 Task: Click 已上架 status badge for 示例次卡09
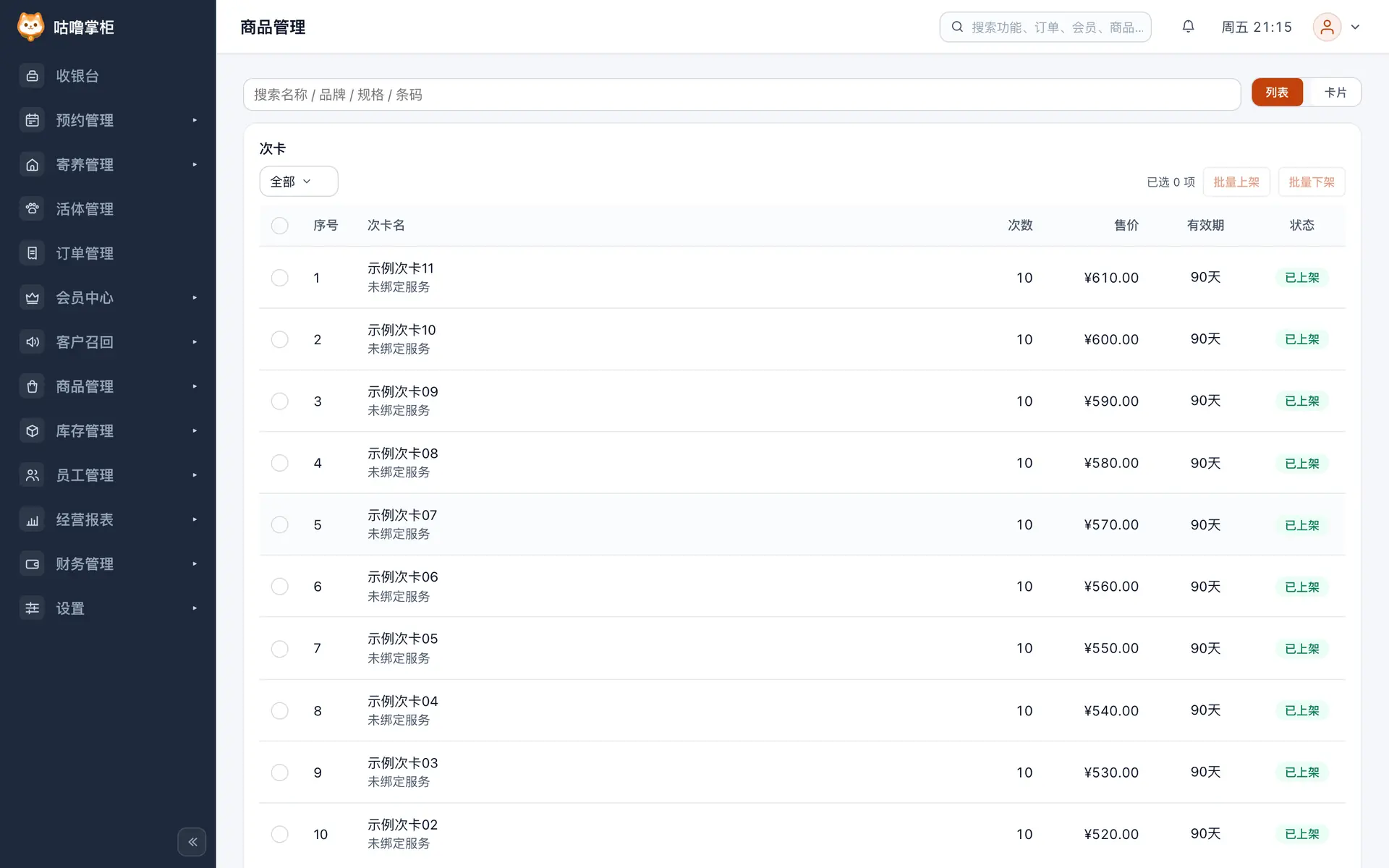click(1302, 401)
